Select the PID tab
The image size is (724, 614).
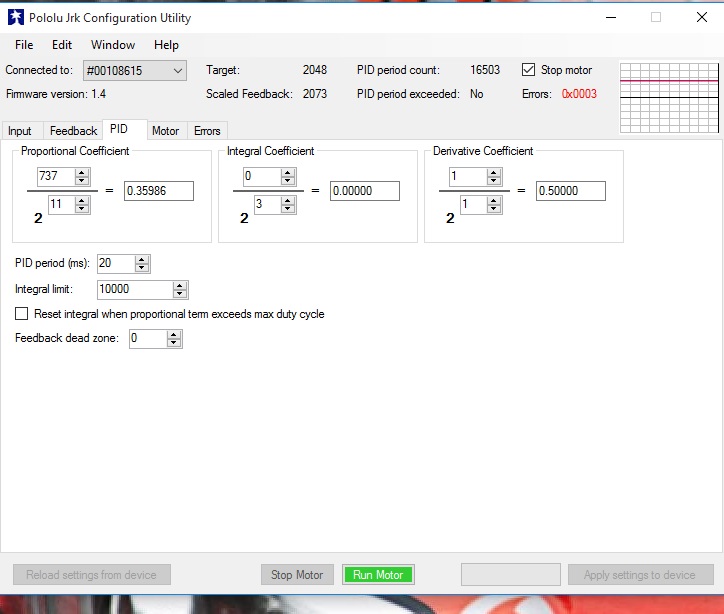(x=125, y=129)
